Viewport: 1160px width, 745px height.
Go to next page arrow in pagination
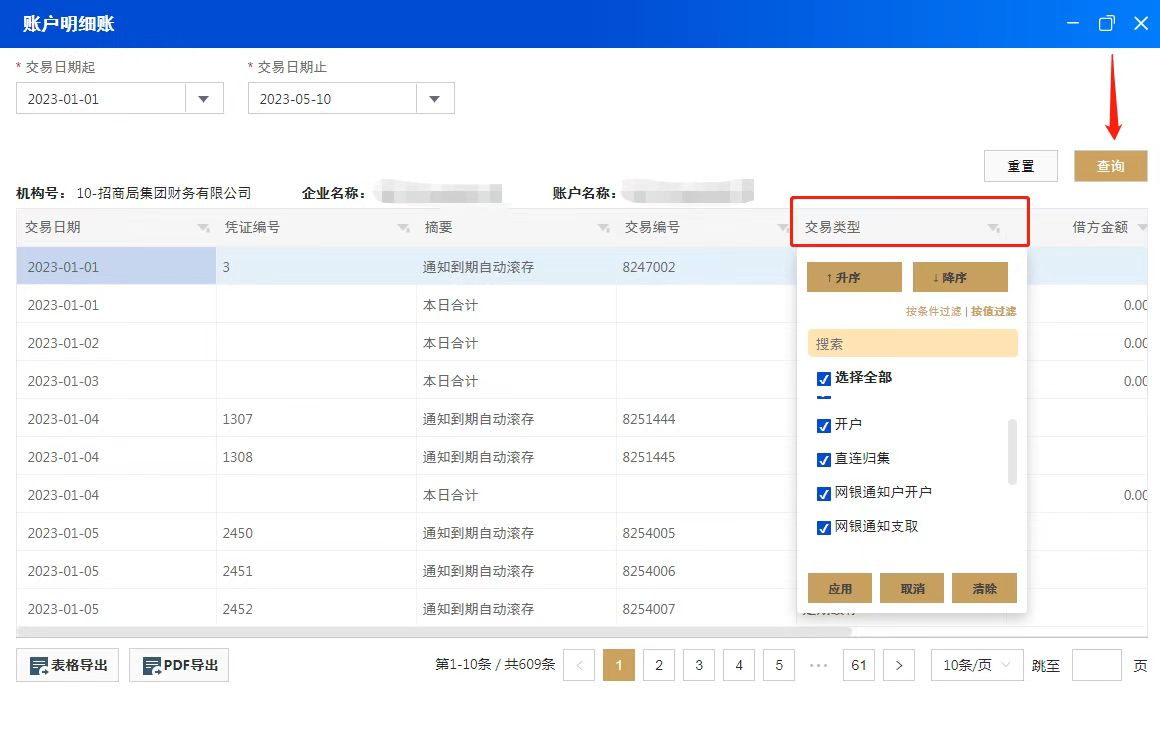click(x=899, y=665)
